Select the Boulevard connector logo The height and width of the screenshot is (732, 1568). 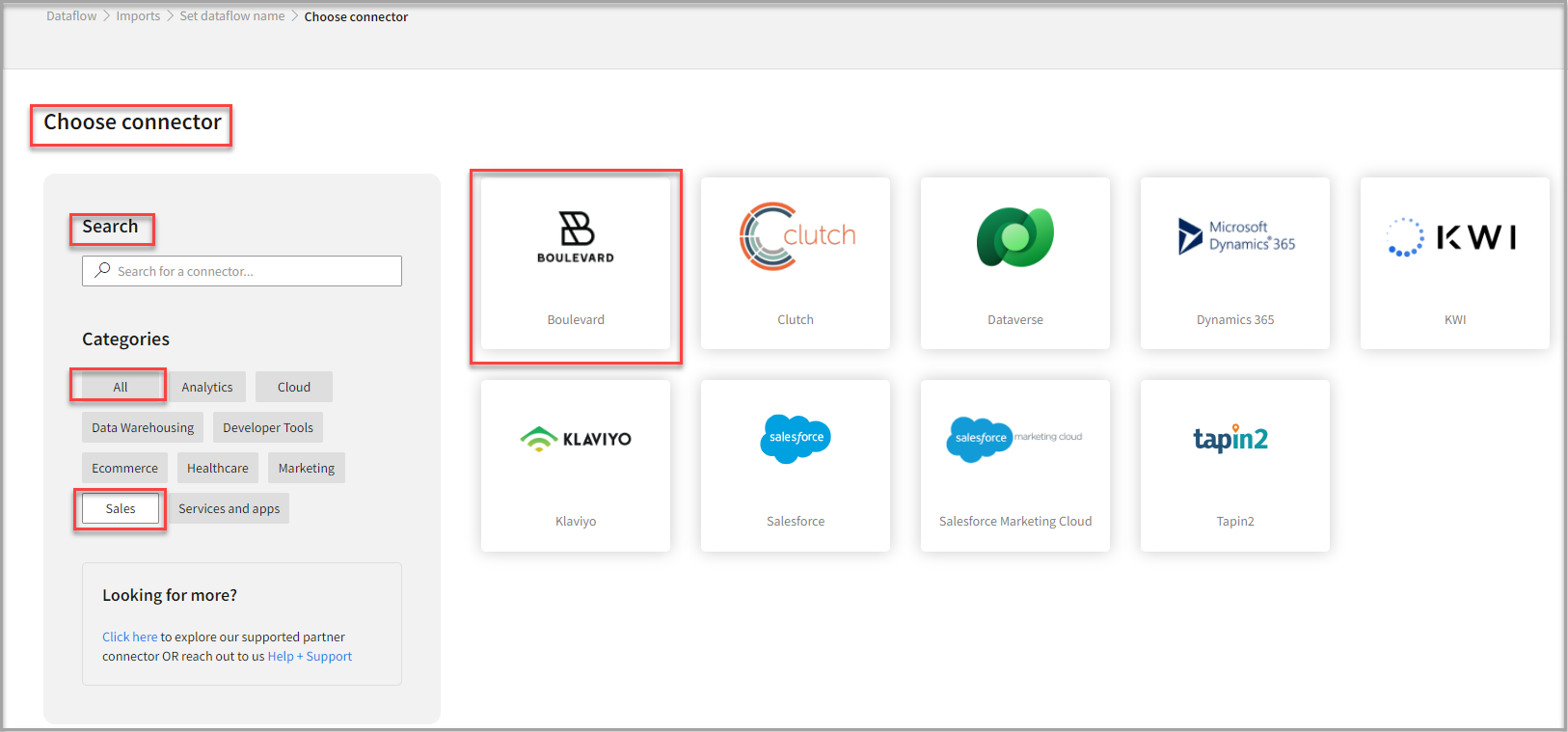pyautogui.click(x=576, y=236)
